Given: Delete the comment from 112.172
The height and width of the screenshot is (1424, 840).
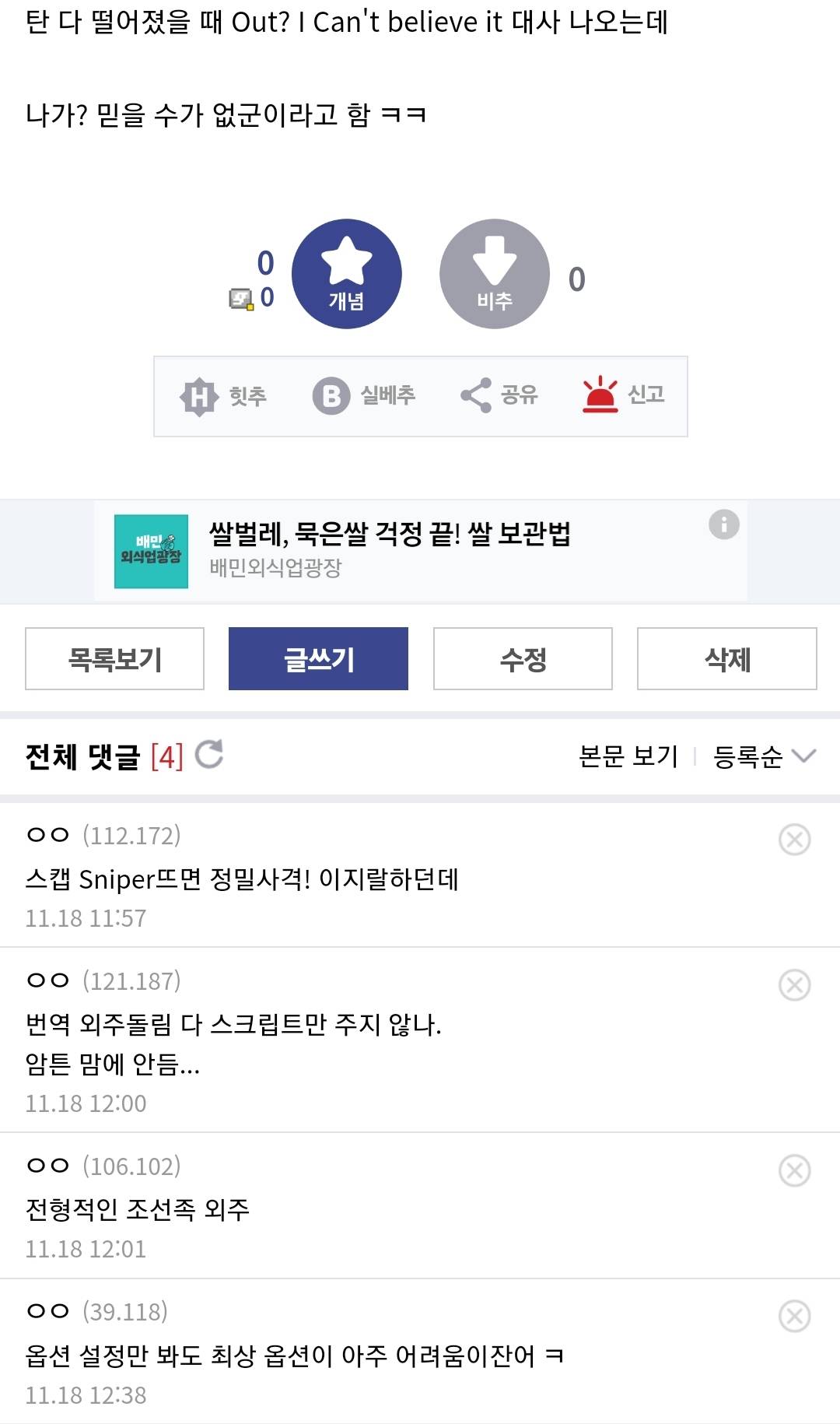Looking at the screenshot, I should coord(794,840).
